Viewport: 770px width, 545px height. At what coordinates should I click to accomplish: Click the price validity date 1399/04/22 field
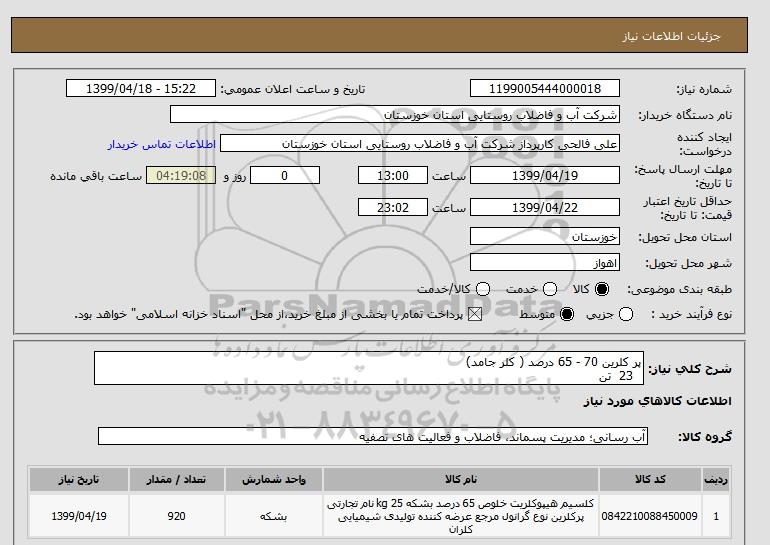coord(545,207)
